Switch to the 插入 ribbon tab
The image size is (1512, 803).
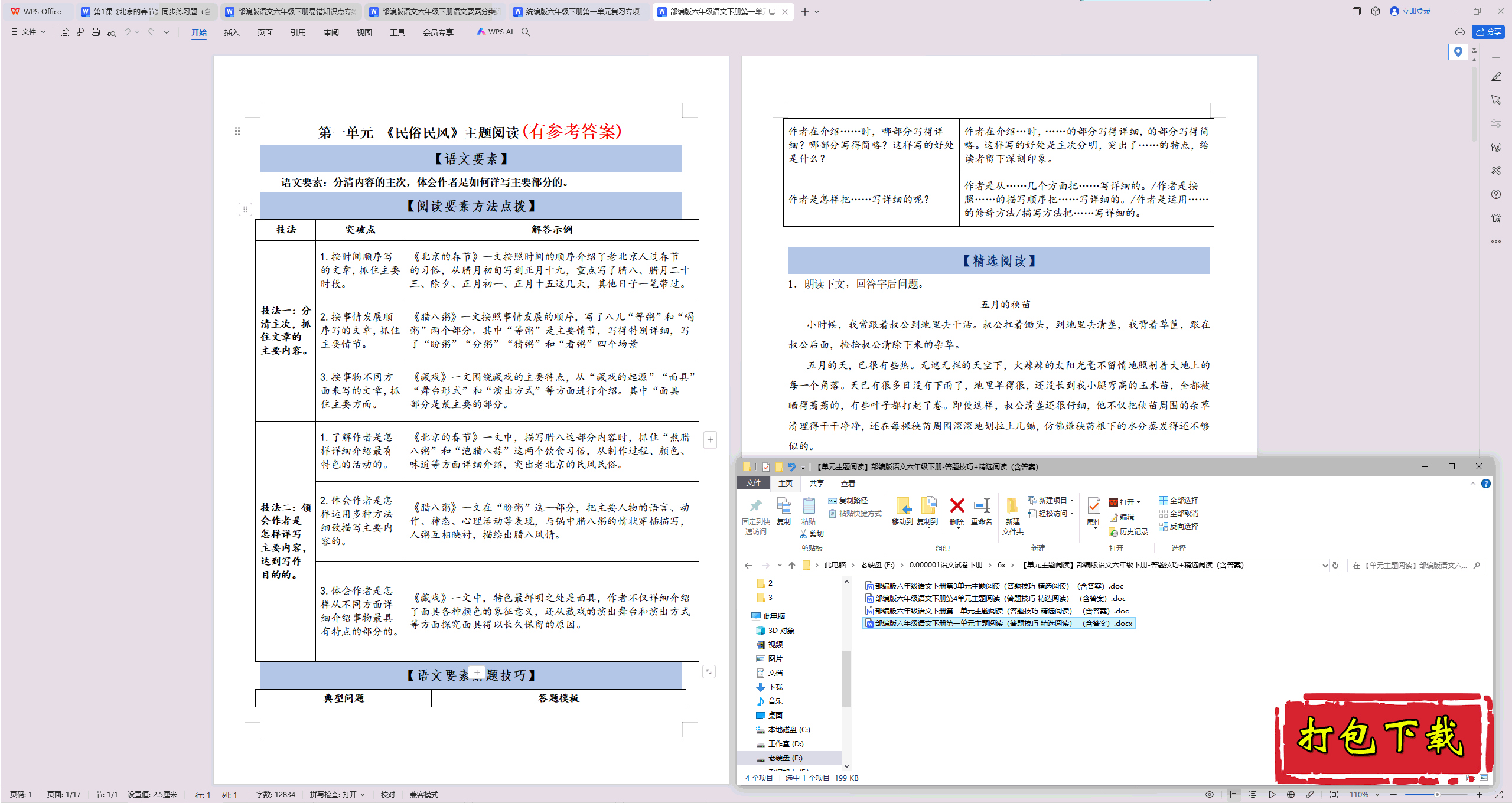(232, 32)
